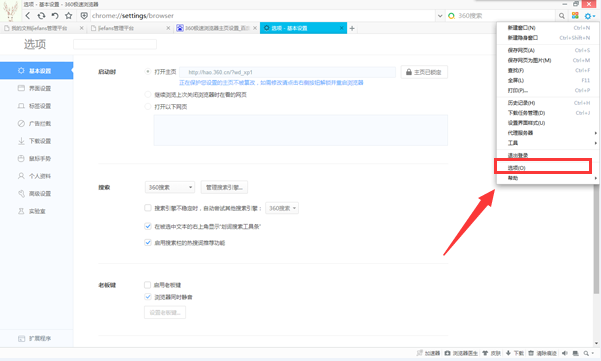This screenshot has height=361, width=601.
Task: Open the fallback 360搜索 engine dropdown
Action: pos(282,208)
